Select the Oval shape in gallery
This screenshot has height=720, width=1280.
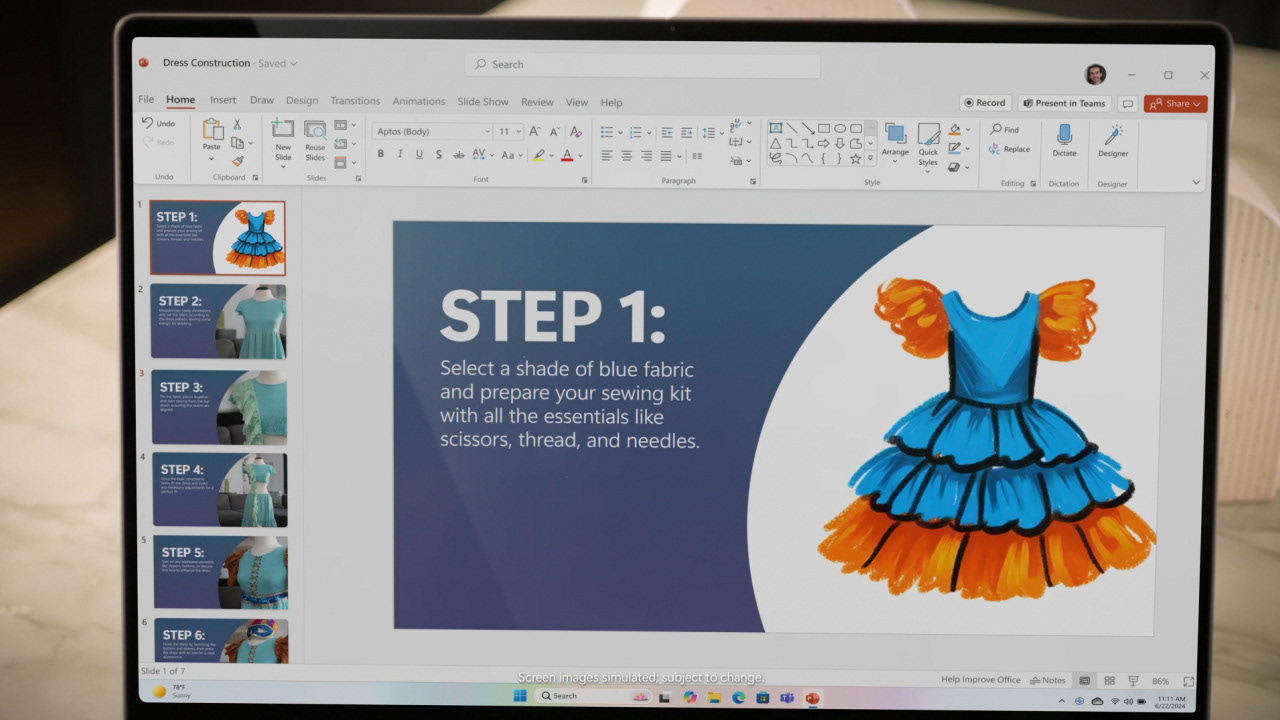[x=840, y=128]
